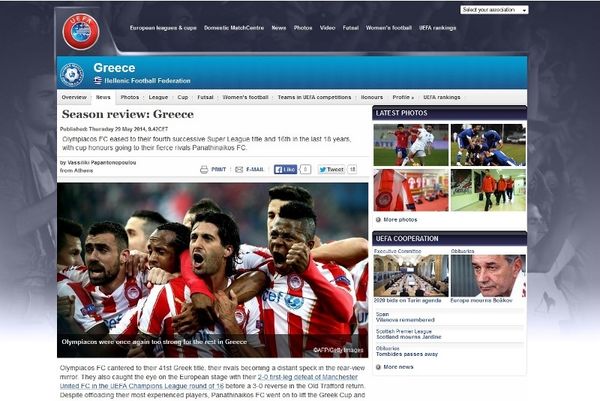Switch to the Honours tab
The height and width of the screenshot is (401, 600).
click(372, 97)
